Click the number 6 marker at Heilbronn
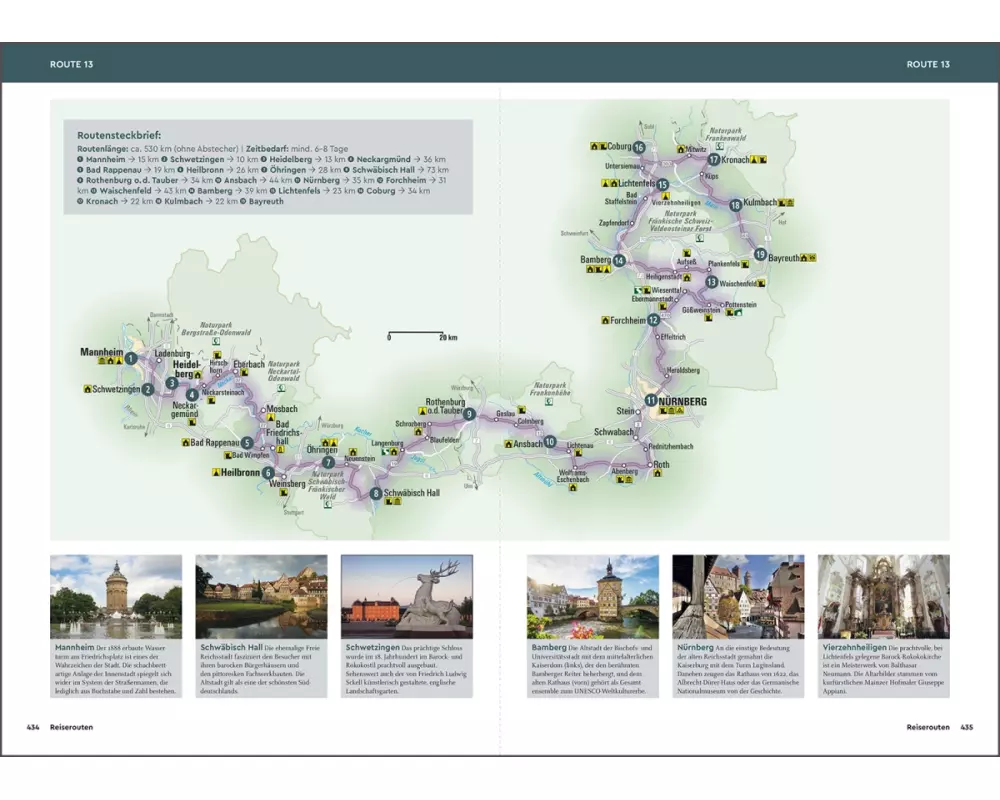Viewport: 1000px width, 800px height. [x=268, y=472]
